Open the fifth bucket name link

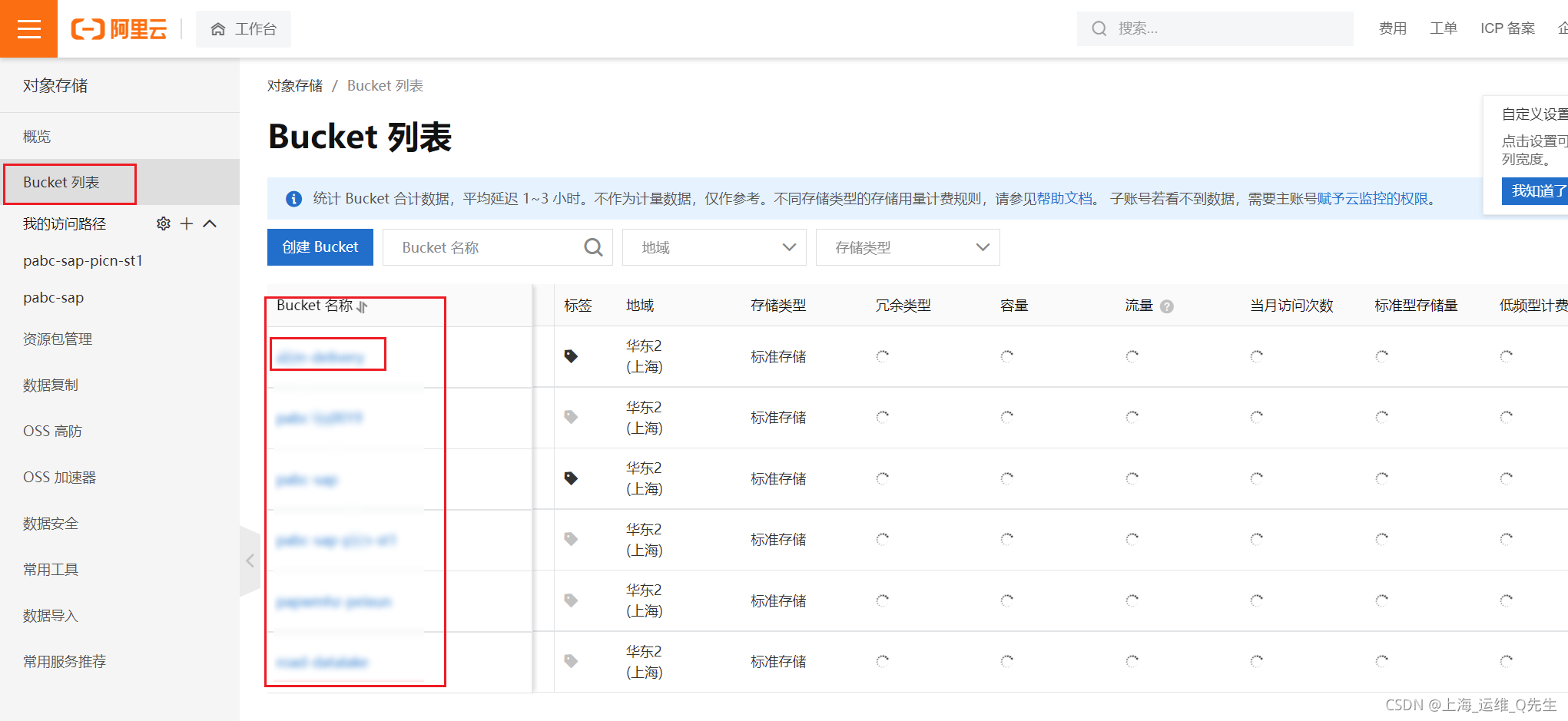[x=333, y=601]
